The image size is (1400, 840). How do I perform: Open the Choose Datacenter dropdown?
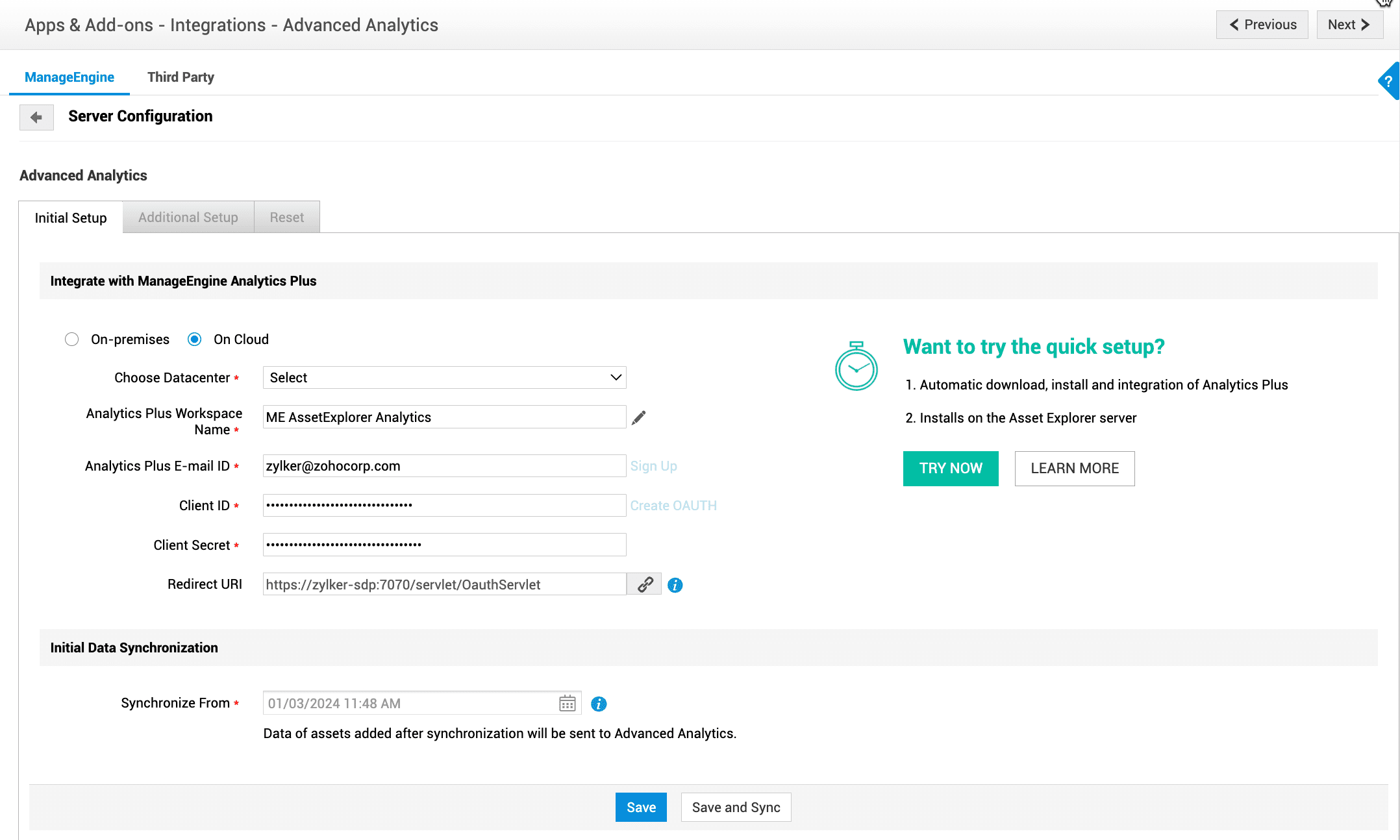444,378
